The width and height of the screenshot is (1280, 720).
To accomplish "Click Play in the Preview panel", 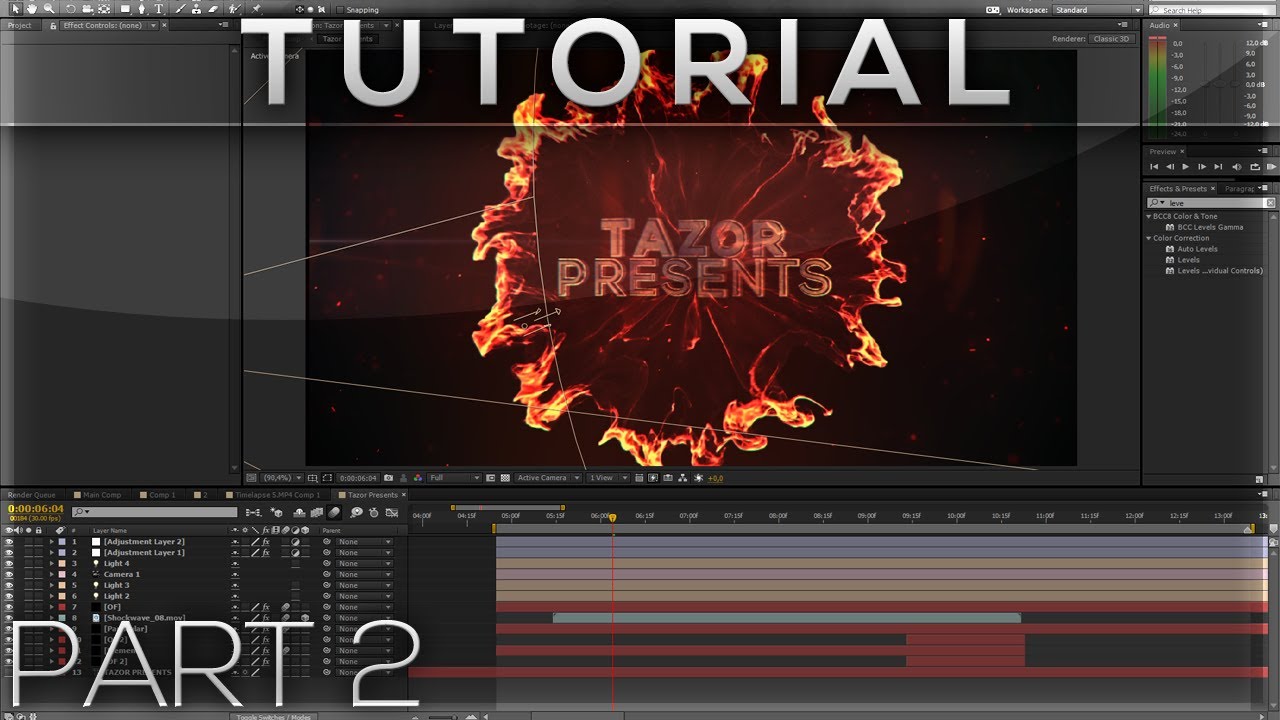I will 1186,167.
